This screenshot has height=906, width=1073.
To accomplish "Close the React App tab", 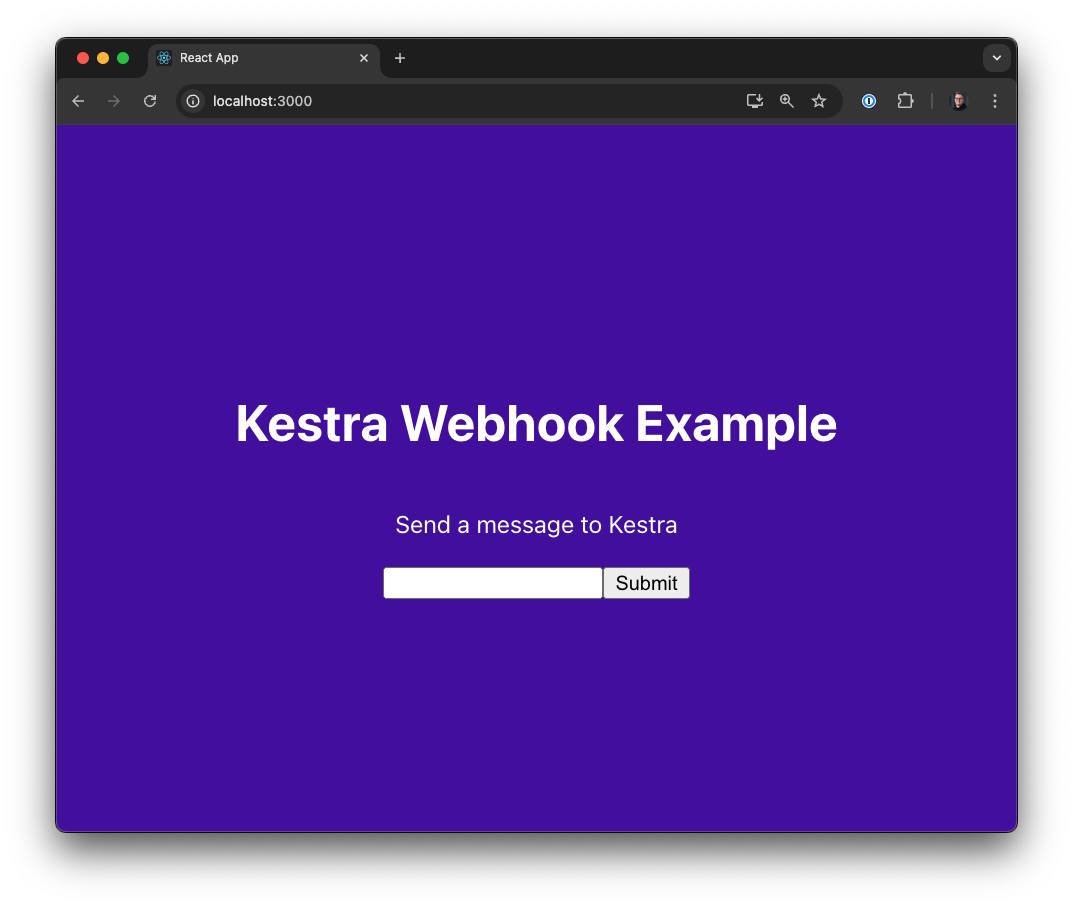I will (x=364, y=58).
